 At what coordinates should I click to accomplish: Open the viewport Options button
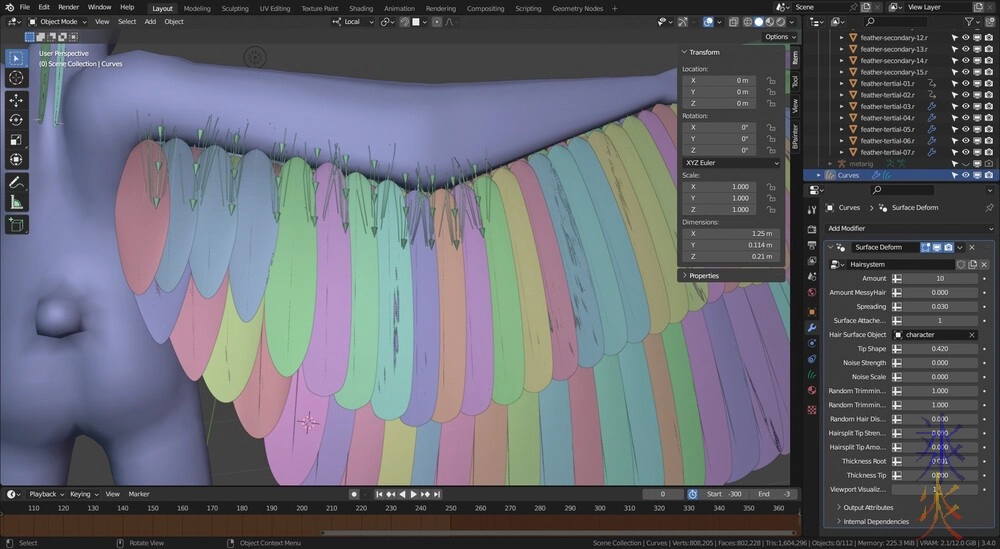pyautogui.click(x=777, y=37)
